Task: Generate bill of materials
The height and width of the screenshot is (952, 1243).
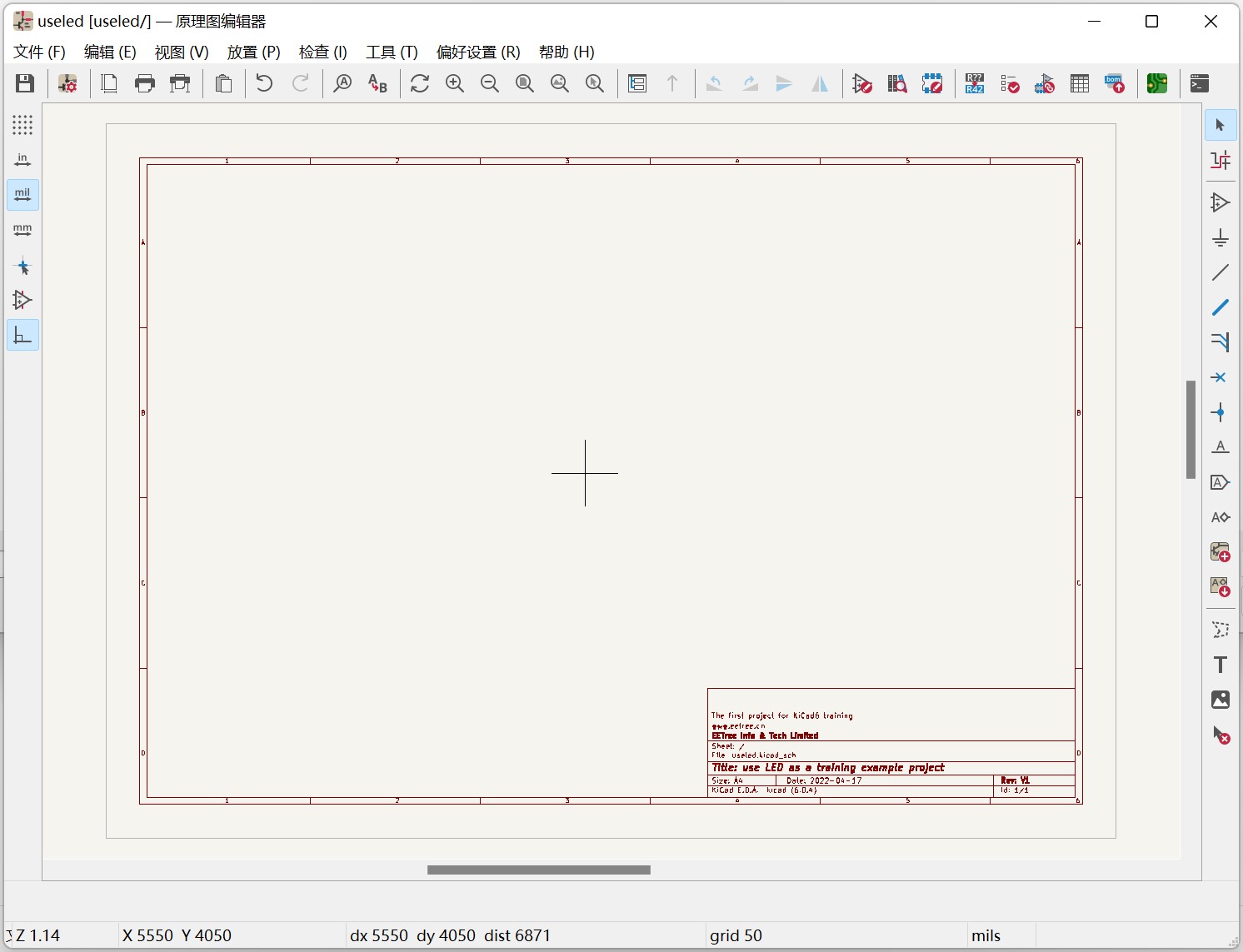Action: coord(1115,83)
